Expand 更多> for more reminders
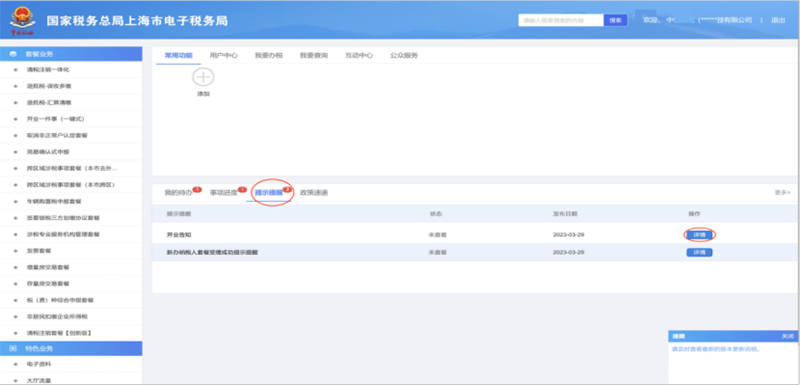This screenshot has height=385, width=800. coord(782,193)
